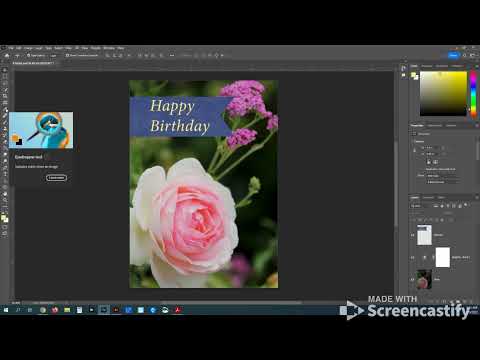Select the Move tool in toolbar
The width and height of the screenshot is (480, 360).
coord(5,70)
